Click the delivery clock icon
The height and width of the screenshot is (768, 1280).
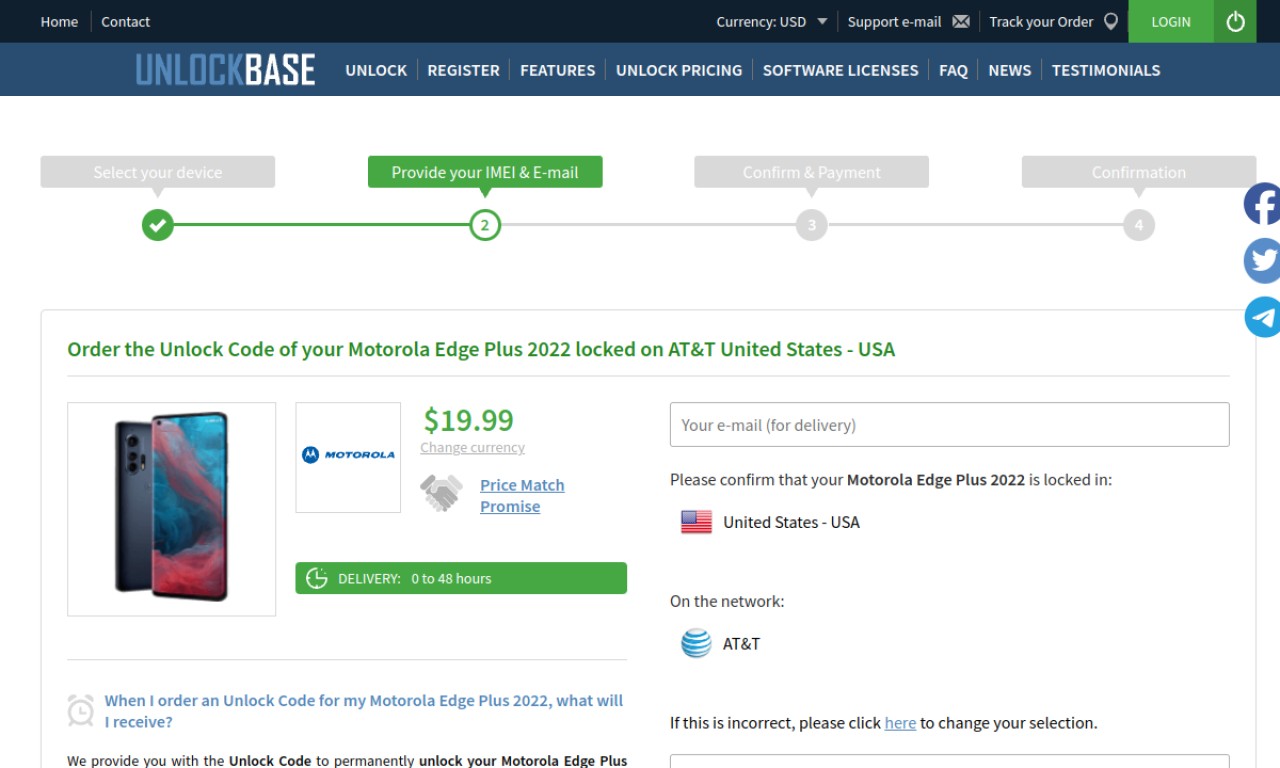coord(317,578)
